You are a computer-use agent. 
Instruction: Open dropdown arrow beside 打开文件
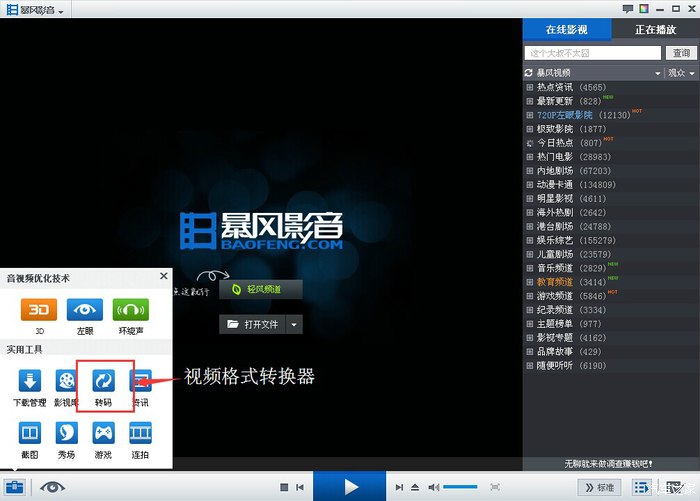(x=294, y=324)
